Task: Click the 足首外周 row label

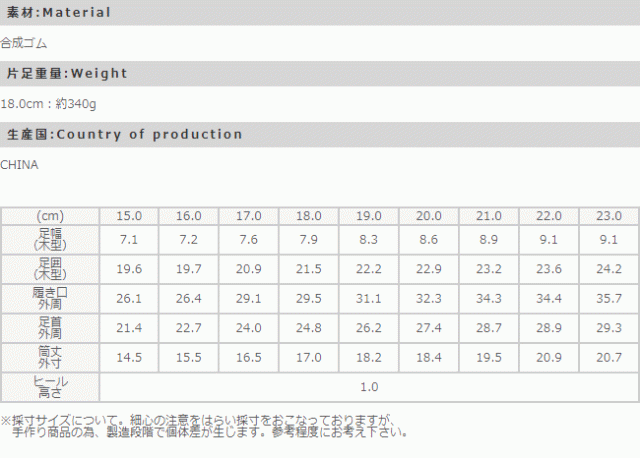Action: tap(50, 327)
